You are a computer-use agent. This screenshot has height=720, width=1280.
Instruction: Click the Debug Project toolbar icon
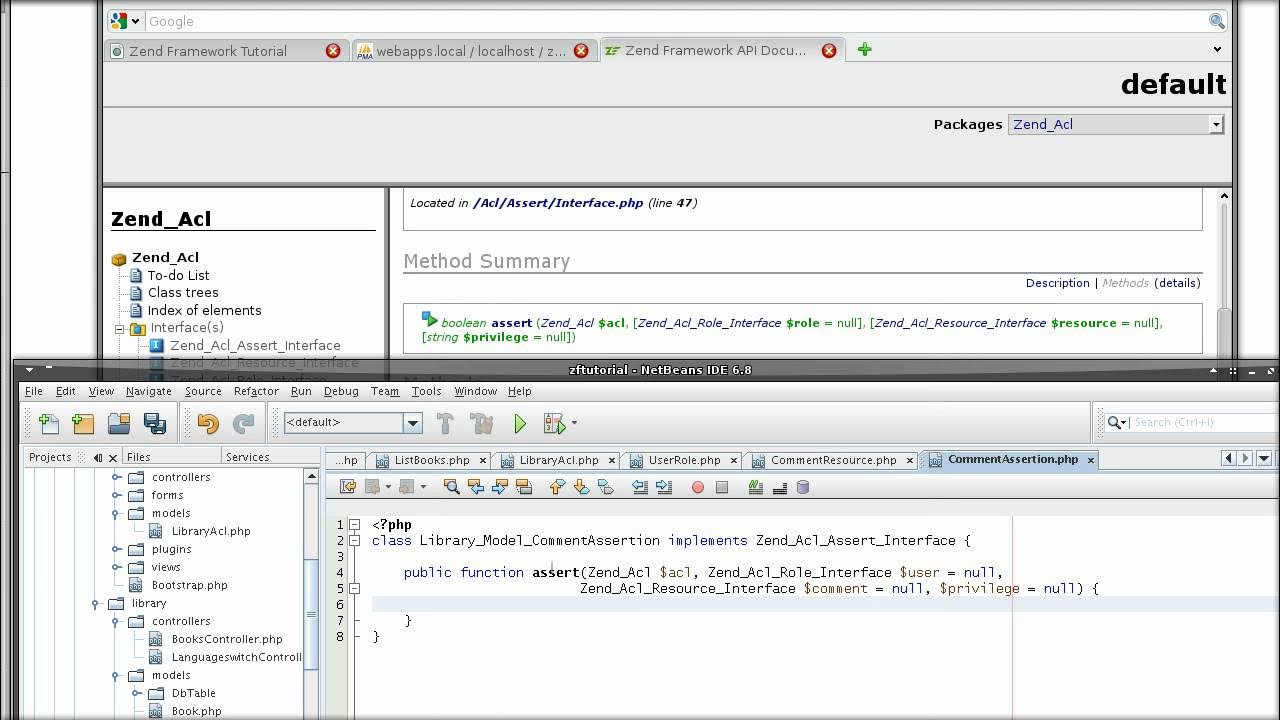pyautogui.click(x=554, y=424)
